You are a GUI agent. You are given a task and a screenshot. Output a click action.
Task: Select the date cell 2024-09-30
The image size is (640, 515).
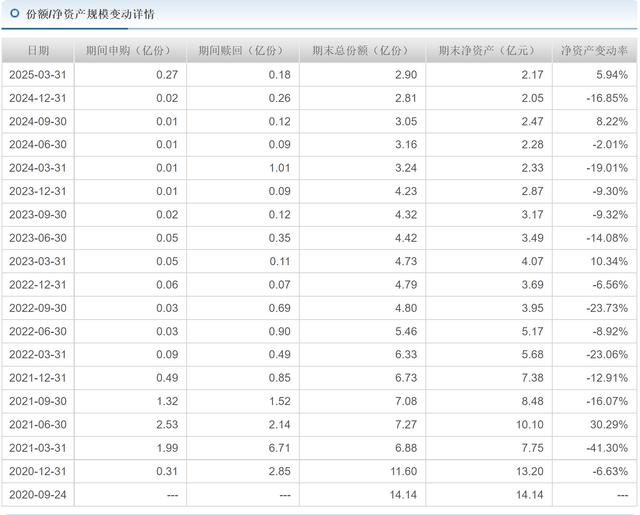tap(38, 122)
